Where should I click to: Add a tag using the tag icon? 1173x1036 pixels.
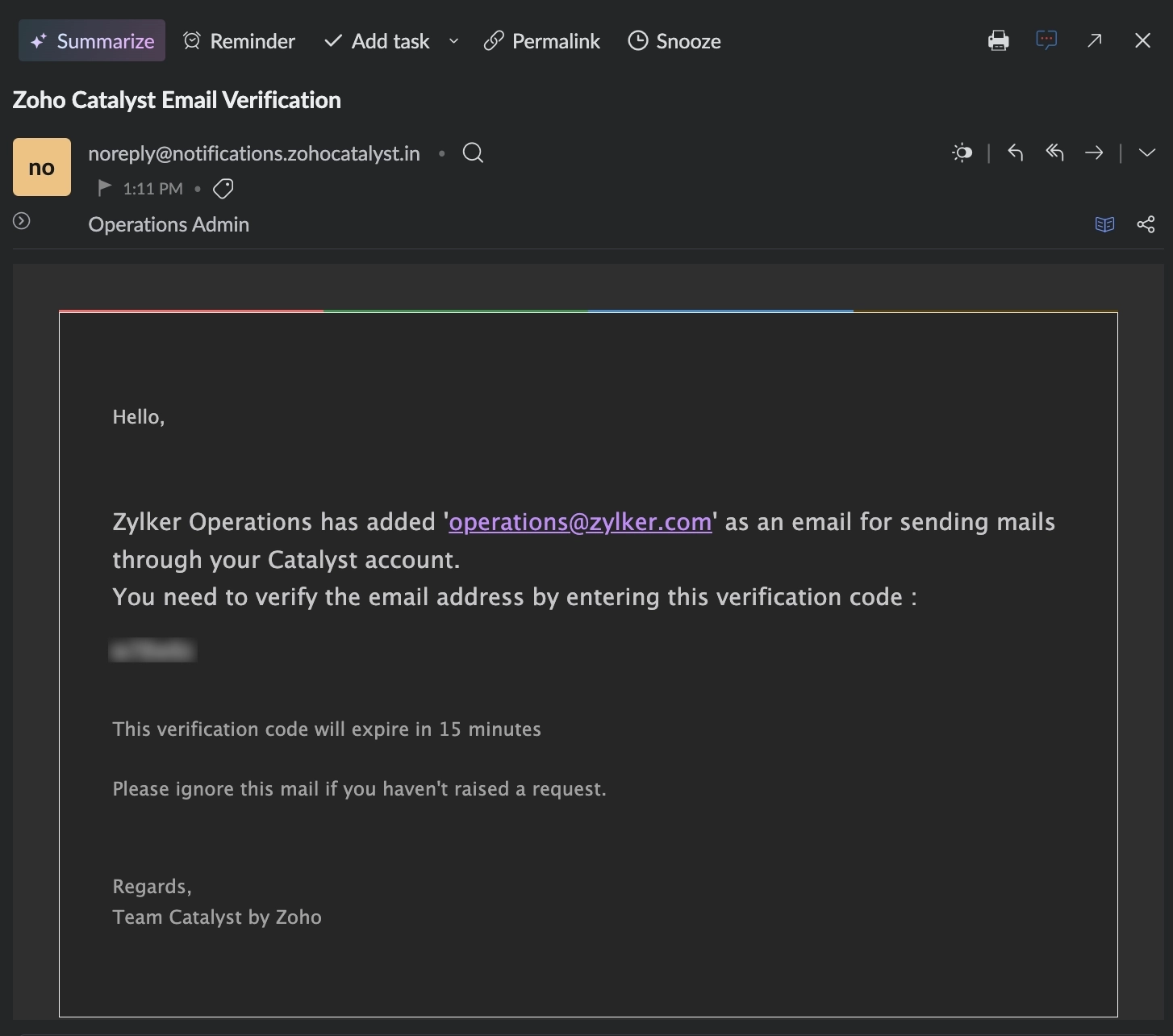[x=223, y=189]
